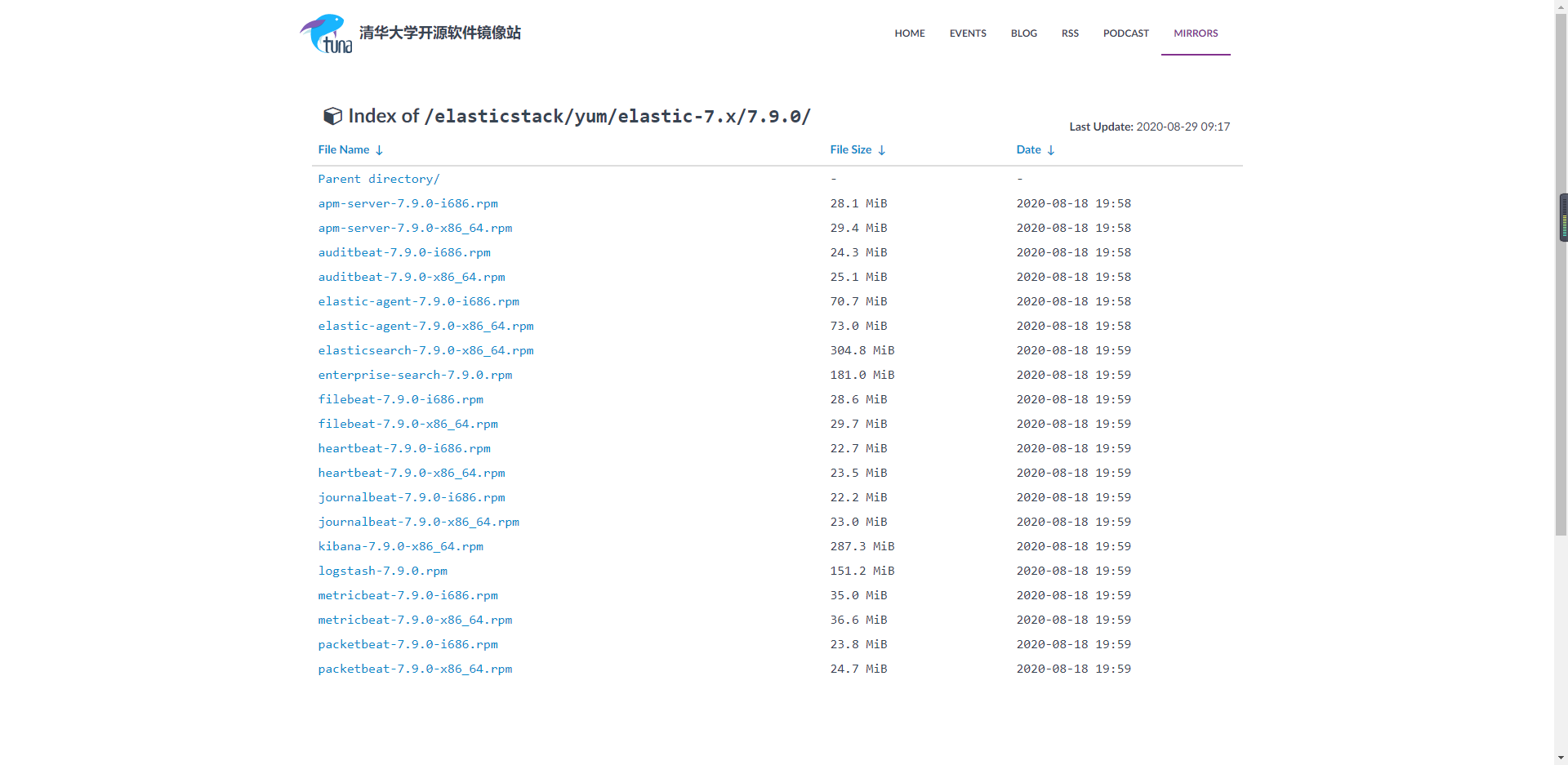Click the Date column header

(1029, 149)
